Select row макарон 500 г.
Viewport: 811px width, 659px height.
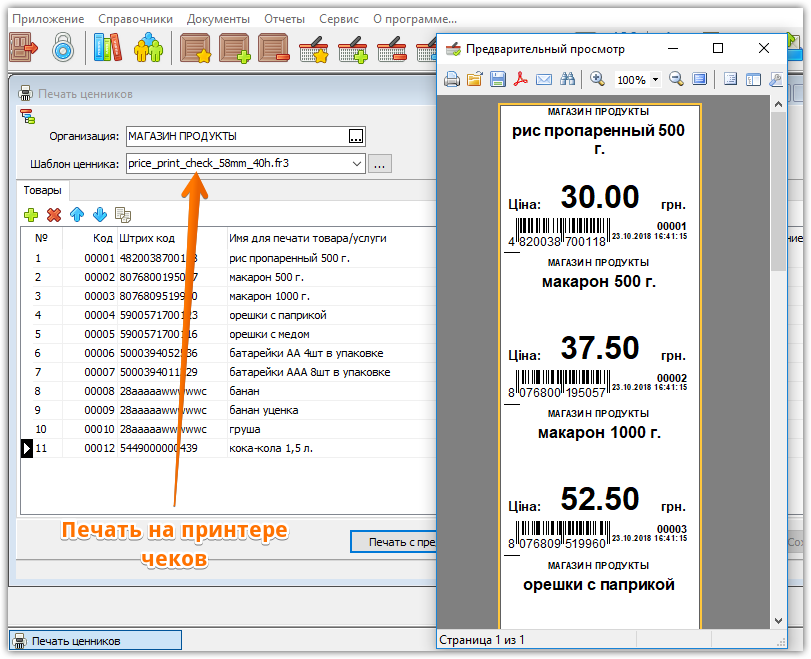pos(229,277)
